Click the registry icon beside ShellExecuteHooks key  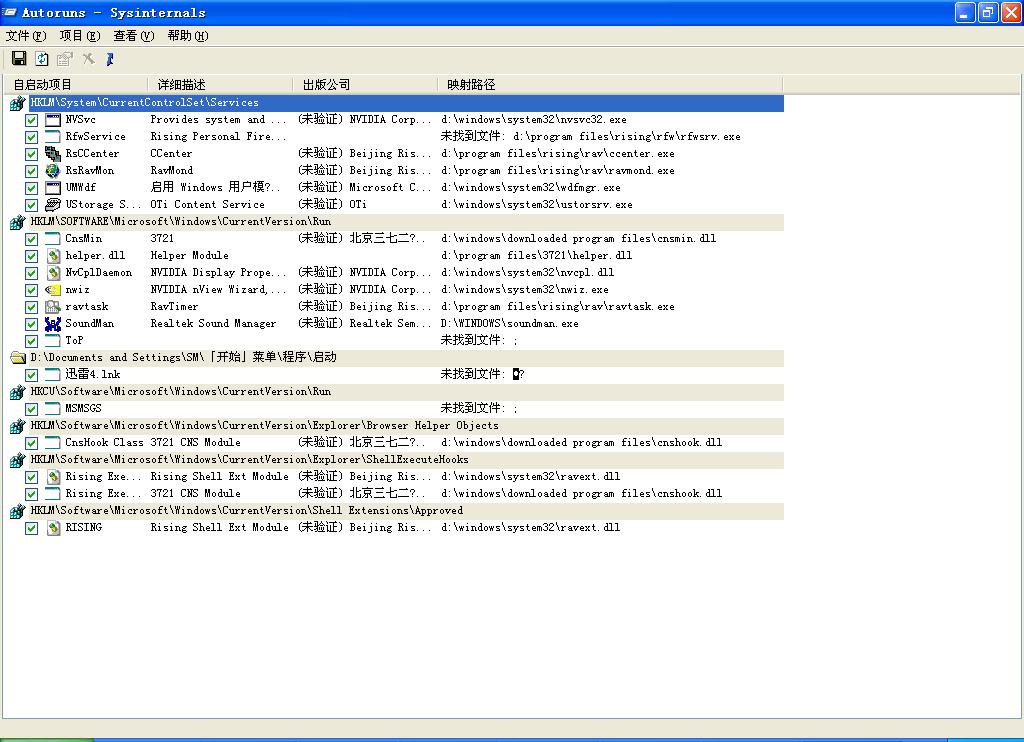(17, 459)
